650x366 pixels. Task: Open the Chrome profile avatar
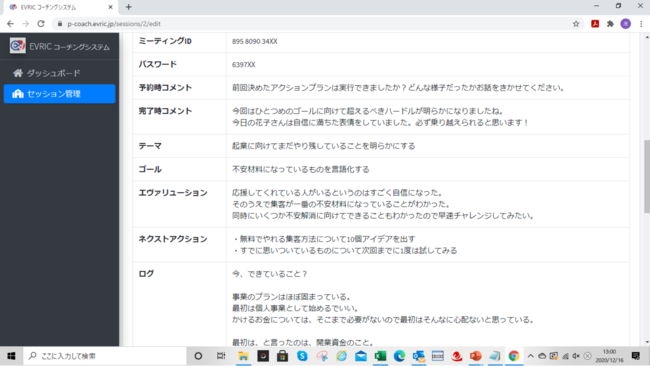[x=626, y=24]
